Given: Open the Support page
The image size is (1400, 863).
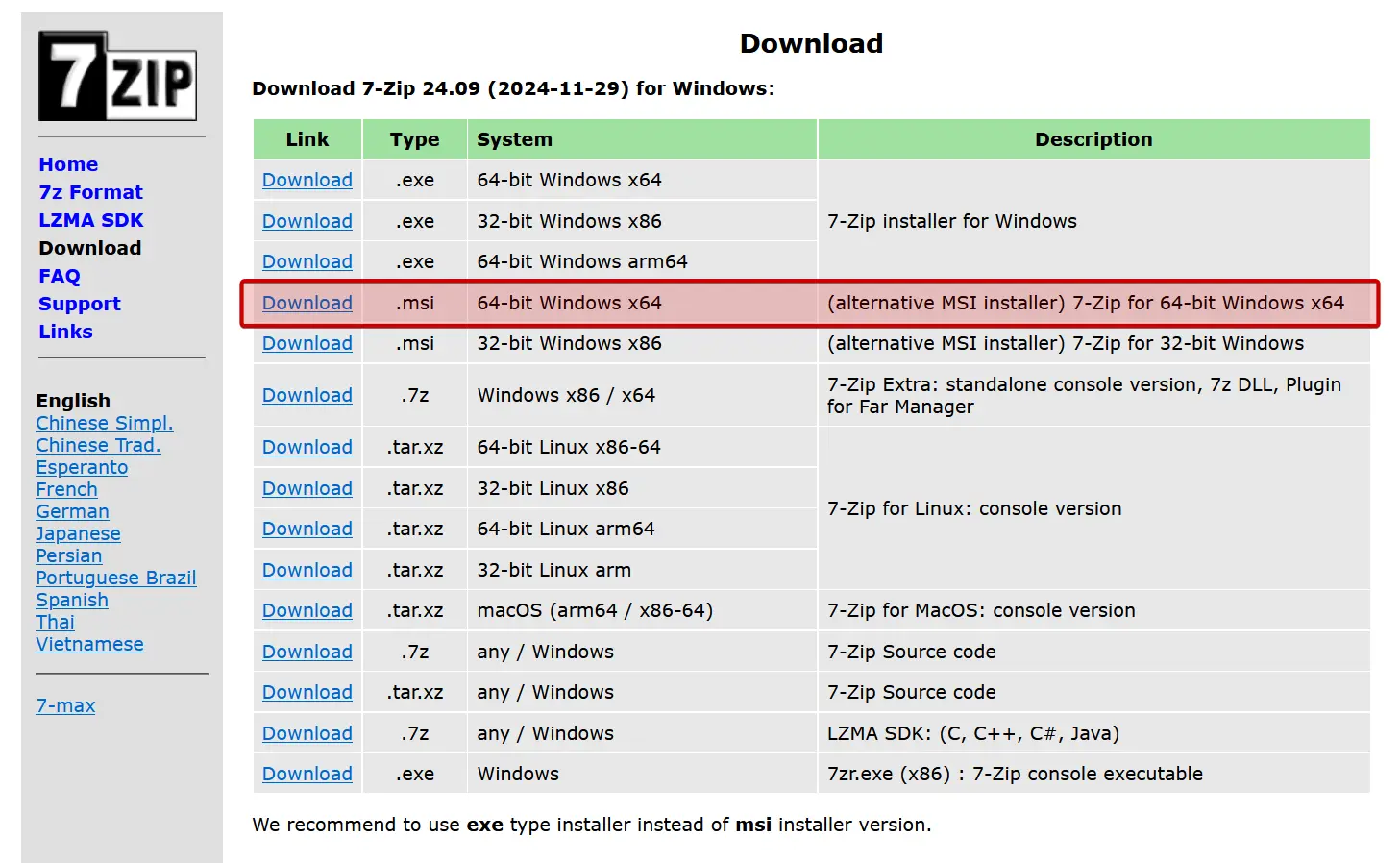Looking at the screenshot, I should [x=80, y=304].
